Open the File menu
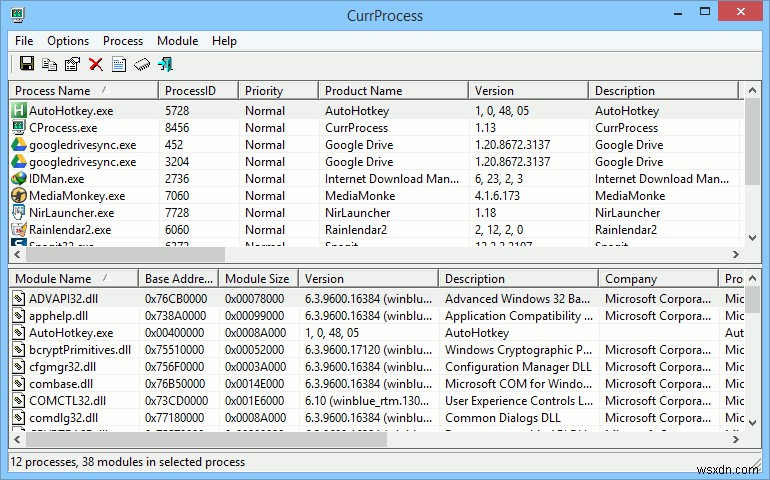Viewport: 770px width, 480px height. [x=24, y=41]
